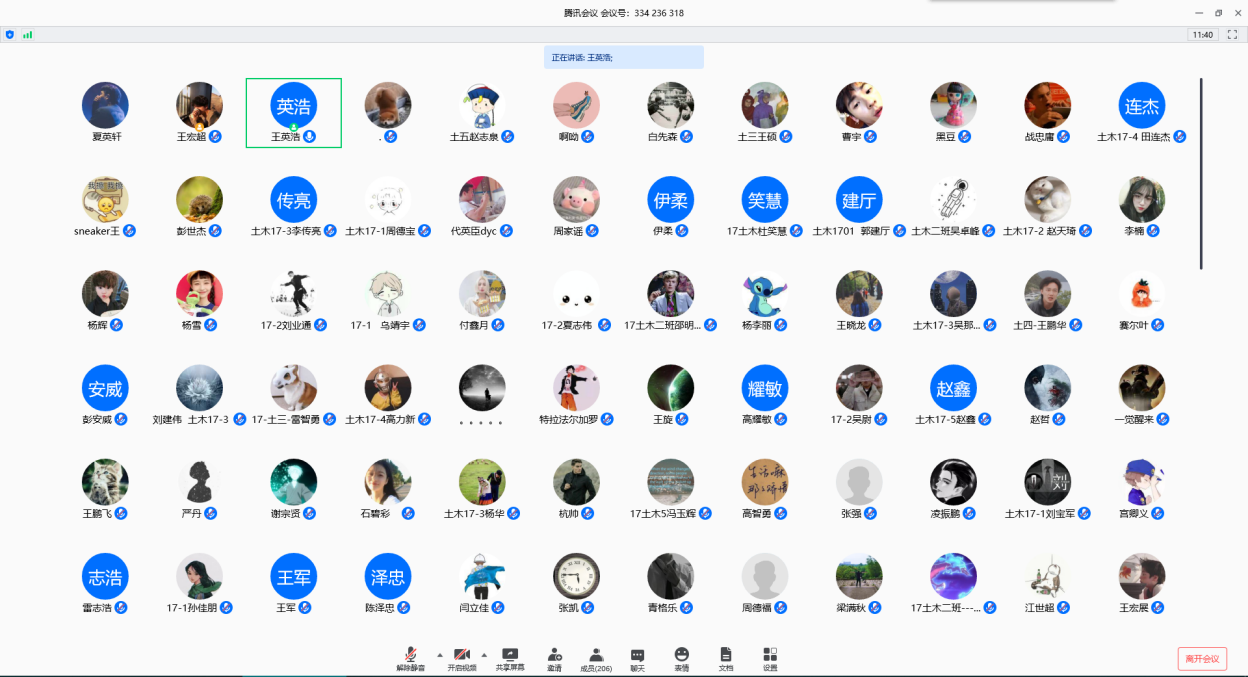
Task: Turn on camera with 开启视频
Action: (x=462, y=656)
